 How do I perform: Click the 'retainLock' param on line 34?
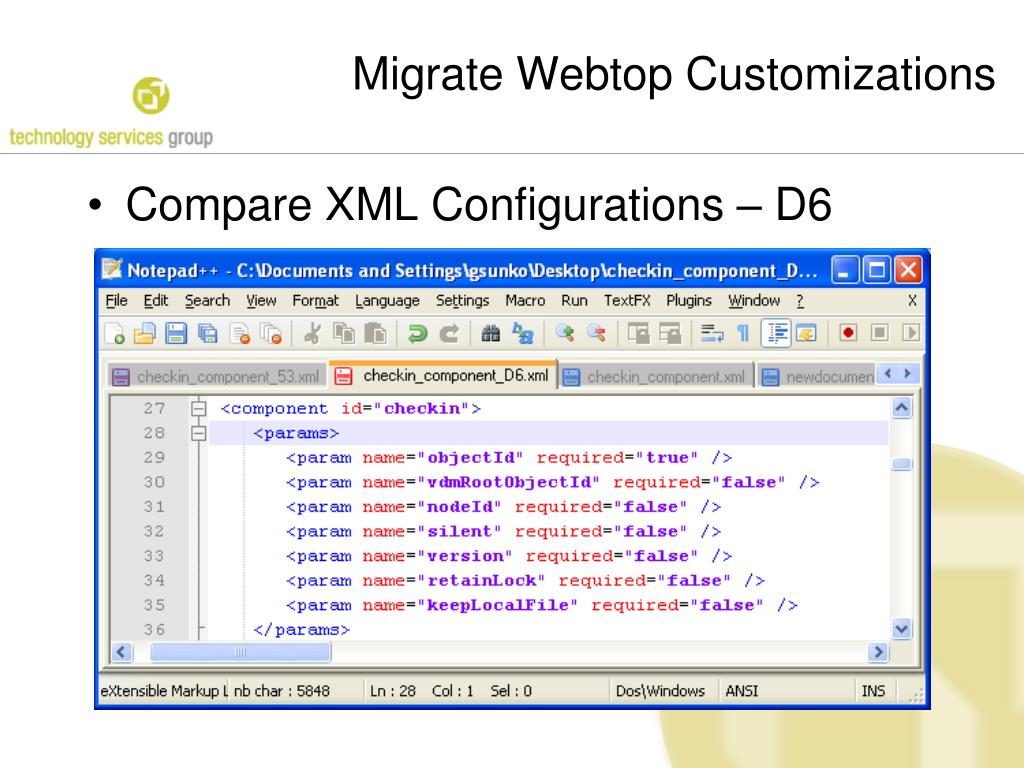click(525, 581)
